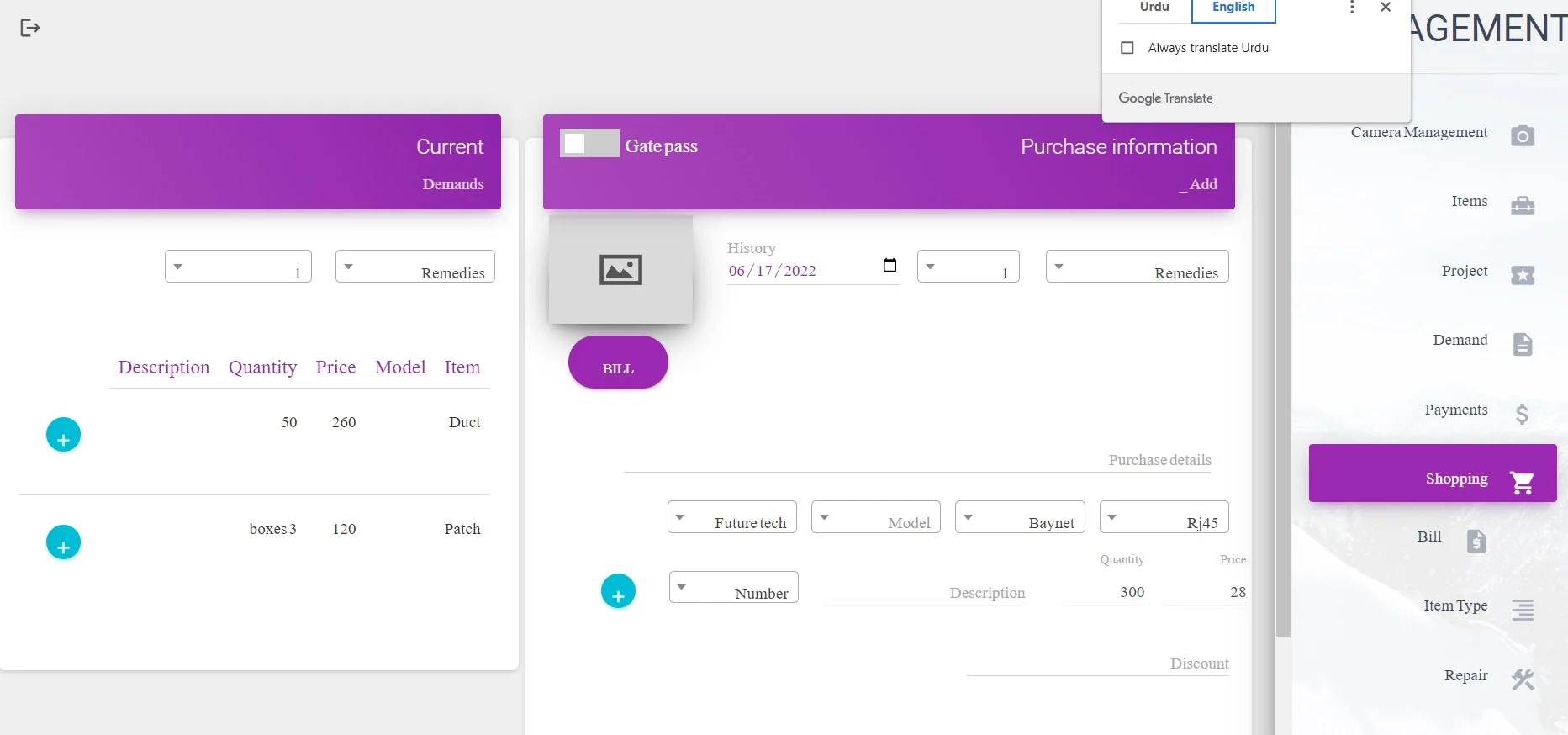Switch to the English translation tab

pos(1233,8)
